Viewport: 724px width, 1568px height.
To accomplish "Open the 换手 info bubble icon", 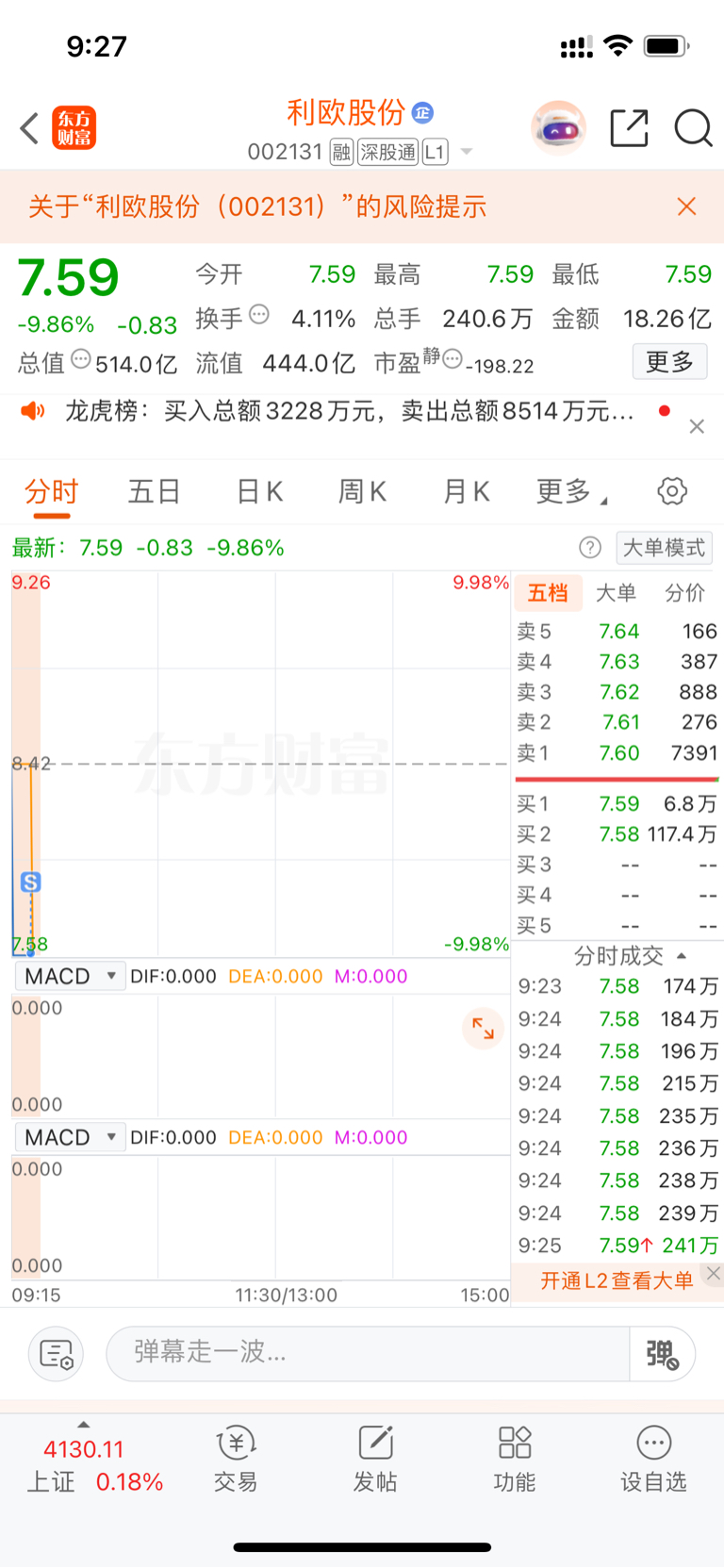I will tap(258, 315).
